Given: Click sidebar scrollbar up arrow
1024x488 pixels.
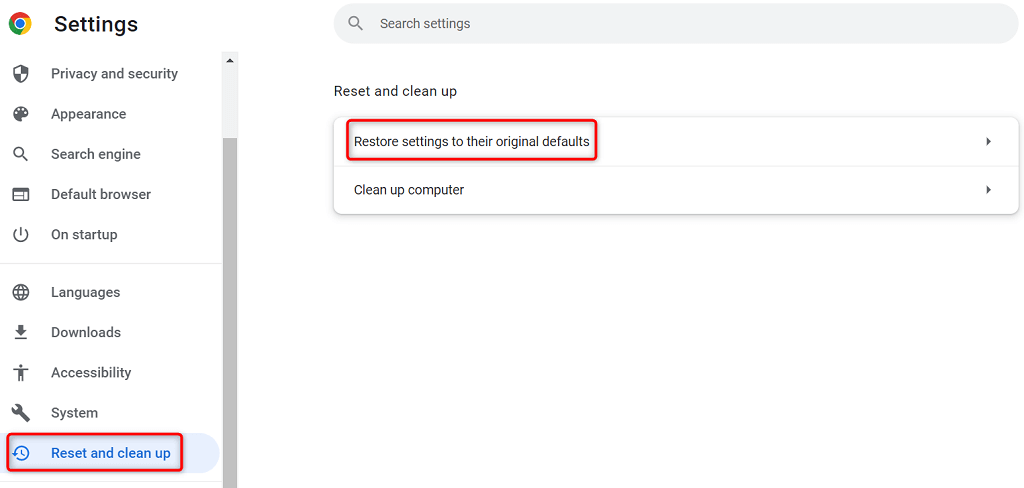Looking at the screenshot, I should tap(230, 61).
